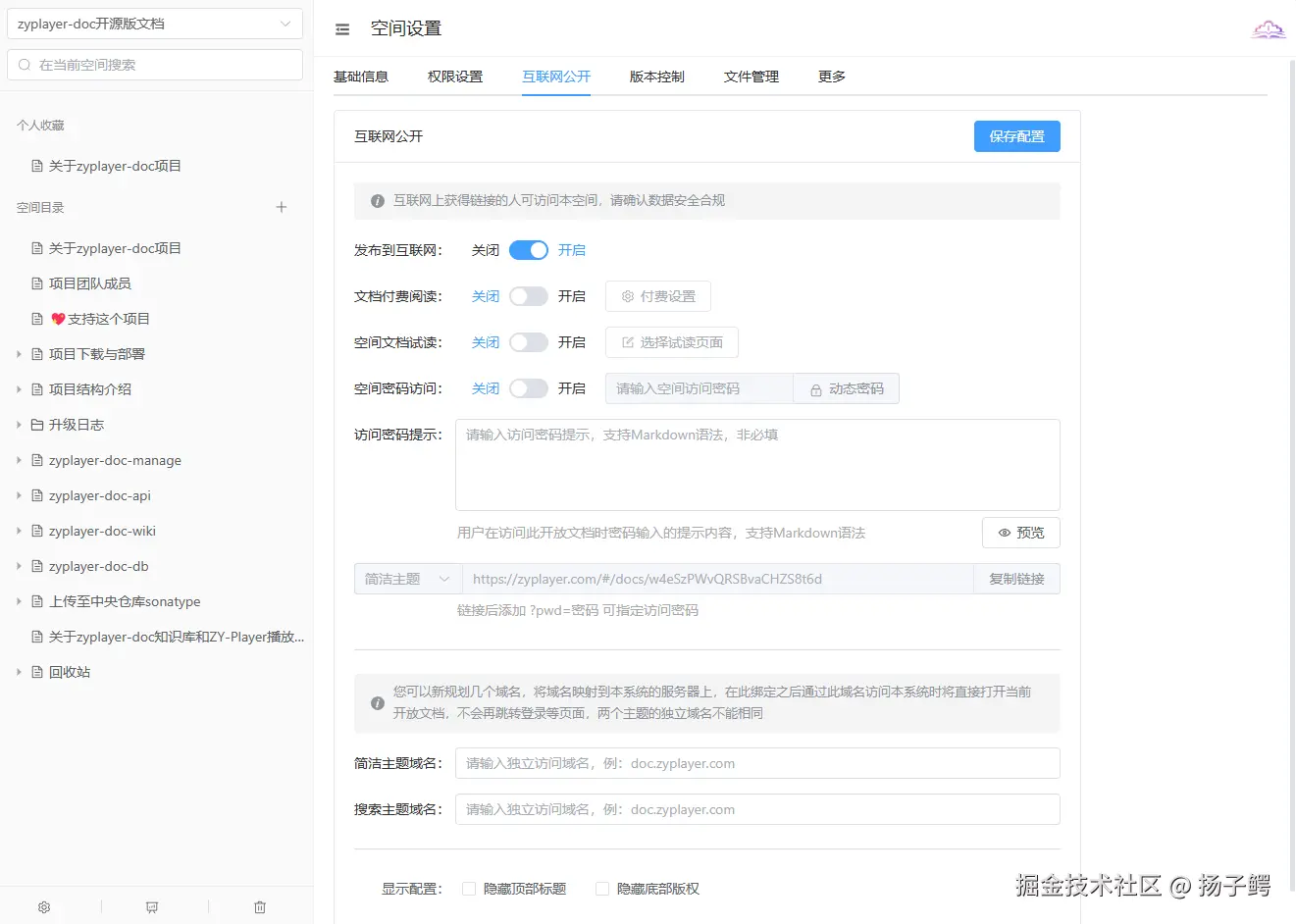Click the 保存配置 save button

(1017, 135)
